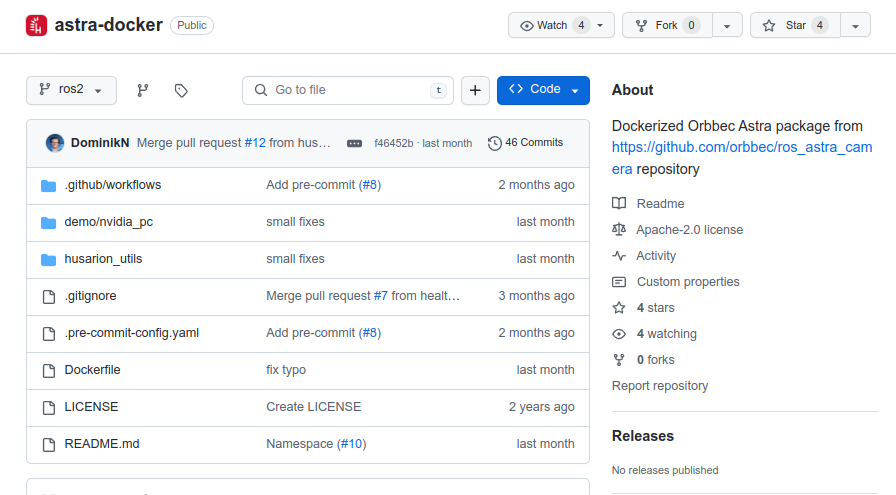Open the Readme link in About
896x495 pixels.
[661, 203]
